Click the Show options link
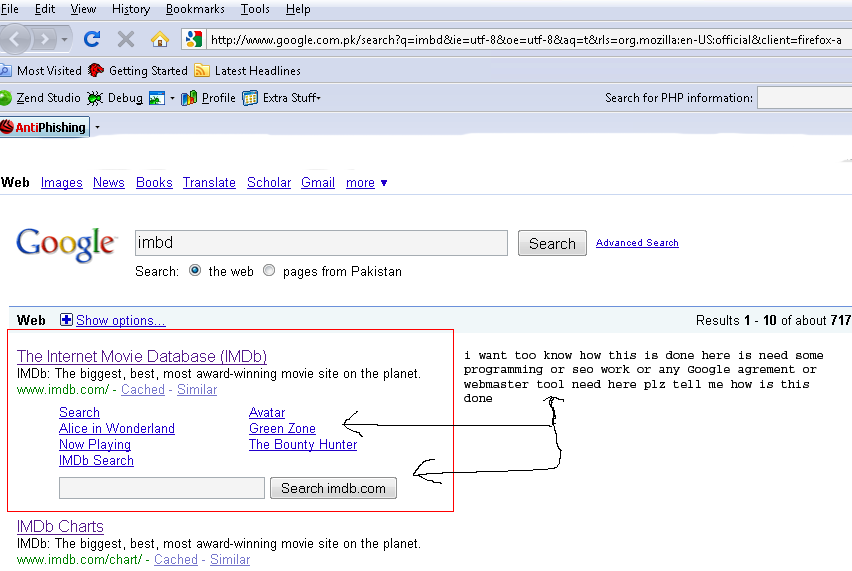This screenshot has height=571, width=852. [x=121, y=321]
